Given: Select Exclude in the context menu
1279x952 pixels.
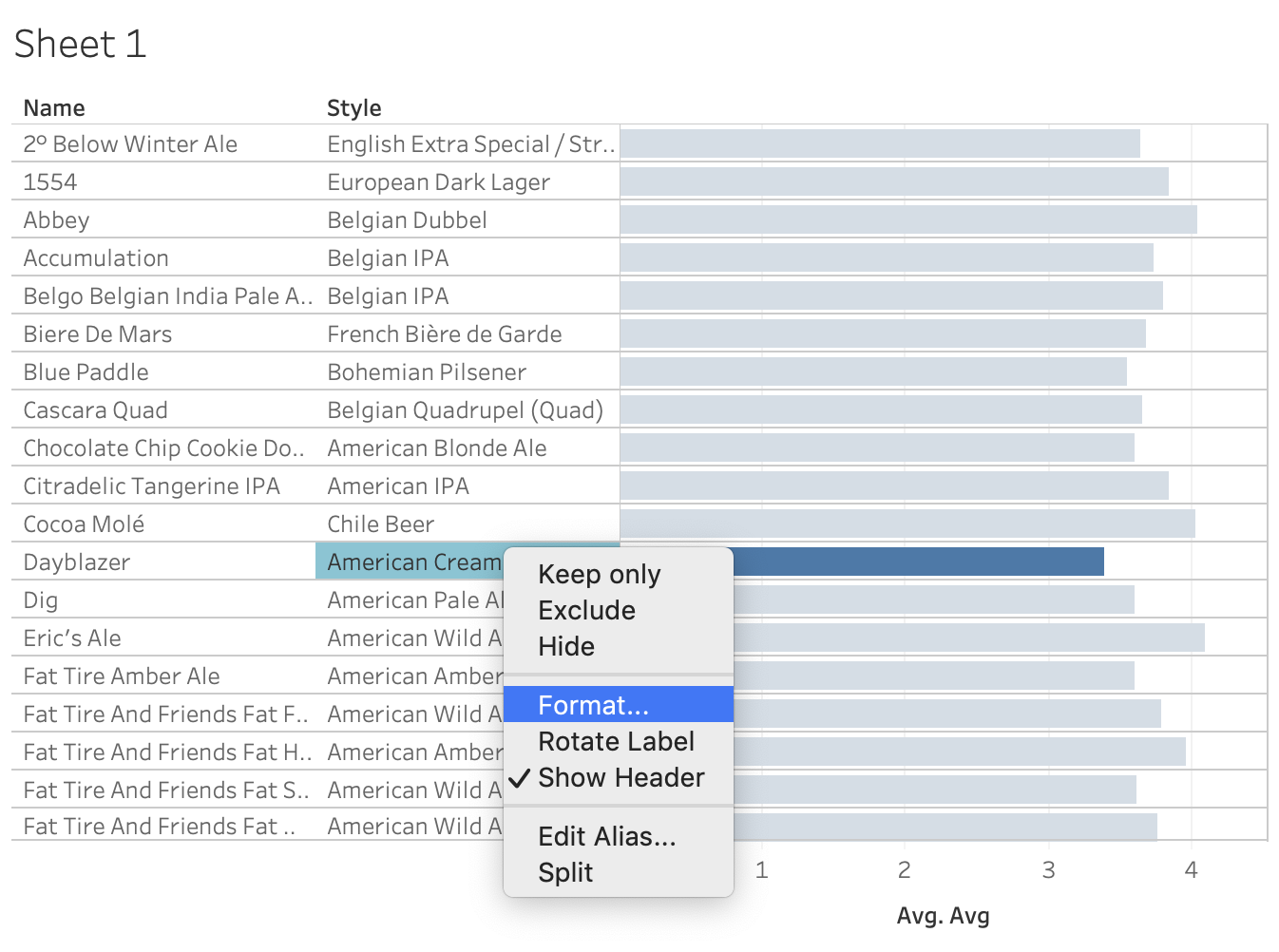Looking at the screenshot, I should tap(618, 610).
